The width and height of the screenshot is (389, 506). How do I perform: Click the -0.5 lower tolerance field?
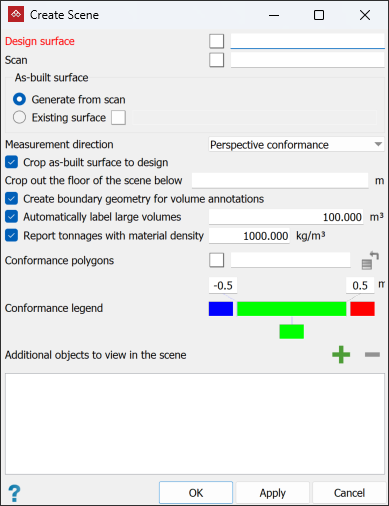(x=223, y=285)
